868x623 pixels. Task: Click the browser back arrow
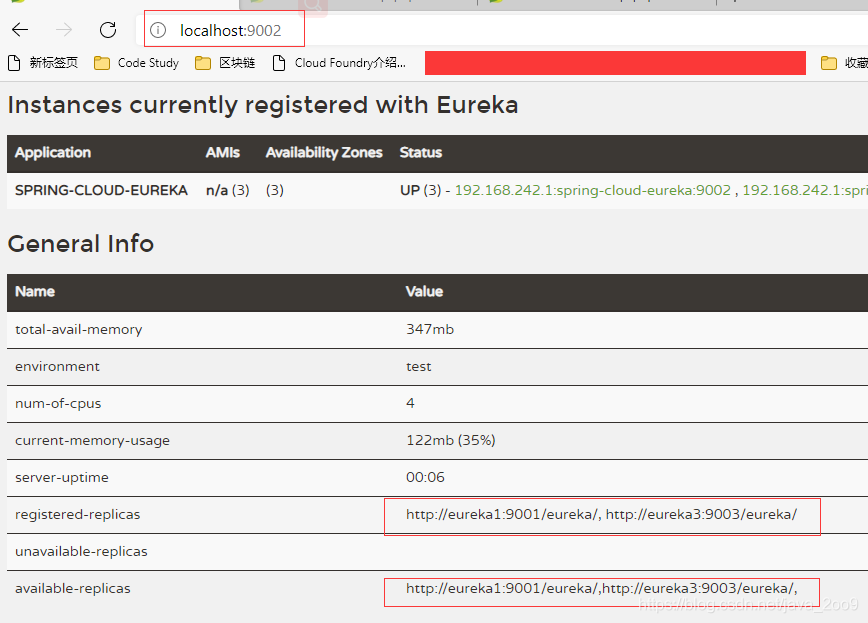click(x=20, y=29)
